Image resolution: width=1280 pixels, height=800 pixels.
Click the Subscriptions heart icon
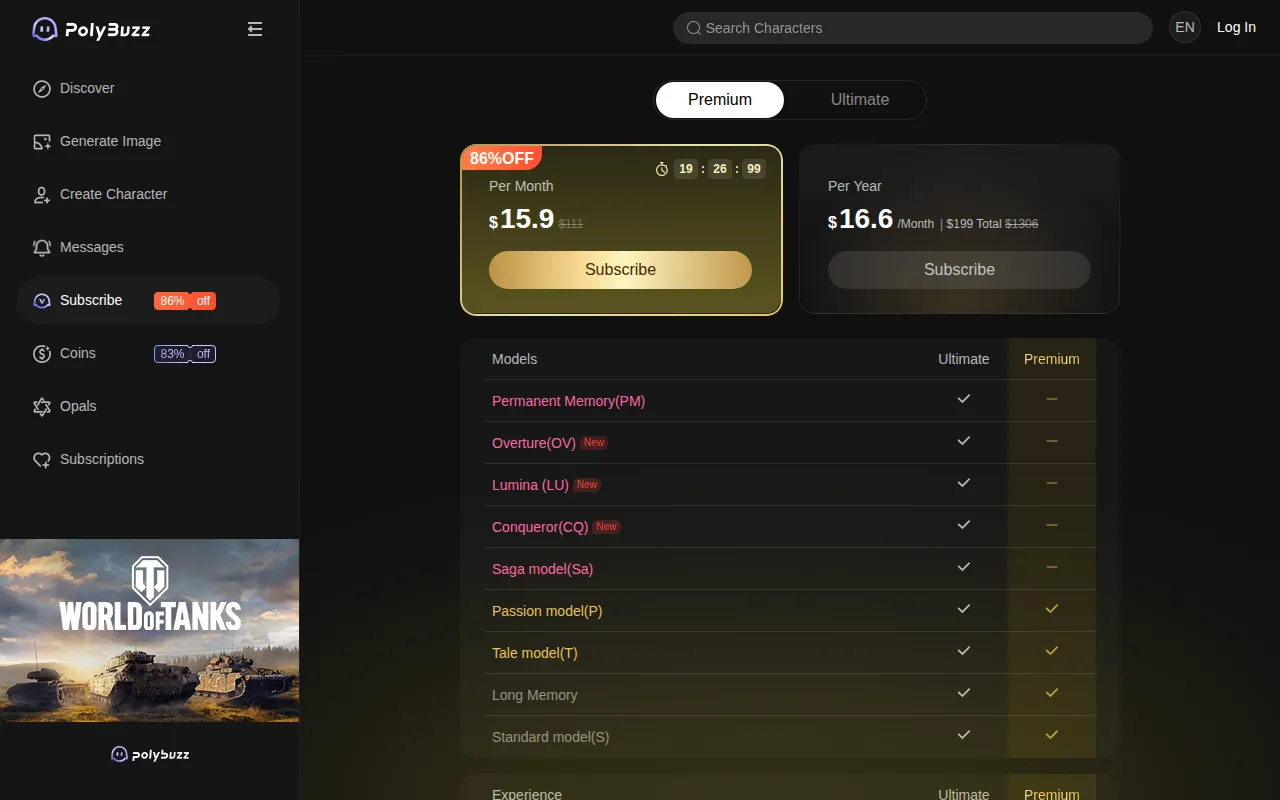[x=42, y=460]
